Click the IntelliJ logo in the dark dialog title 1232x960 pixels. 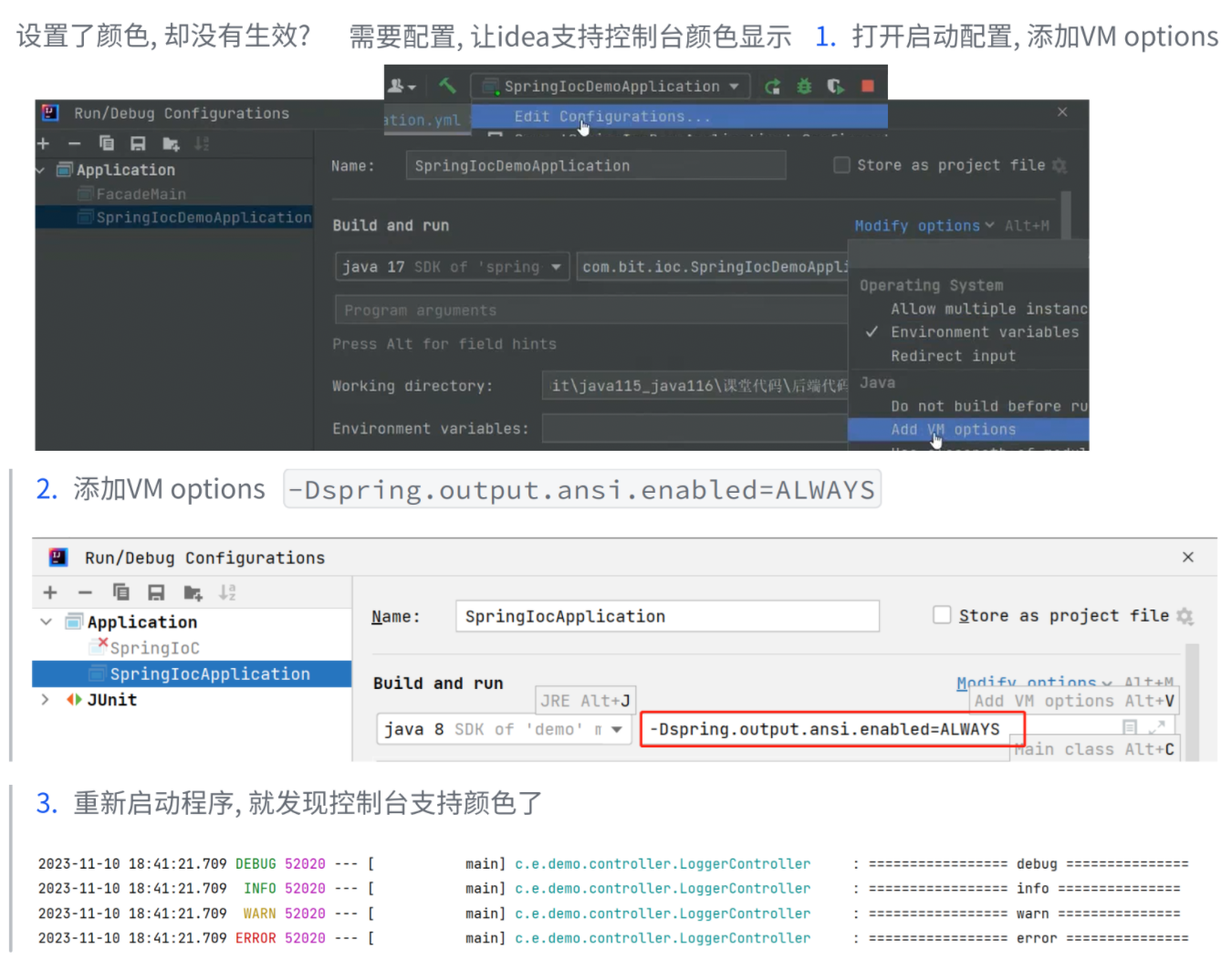(x=50, y=112)
